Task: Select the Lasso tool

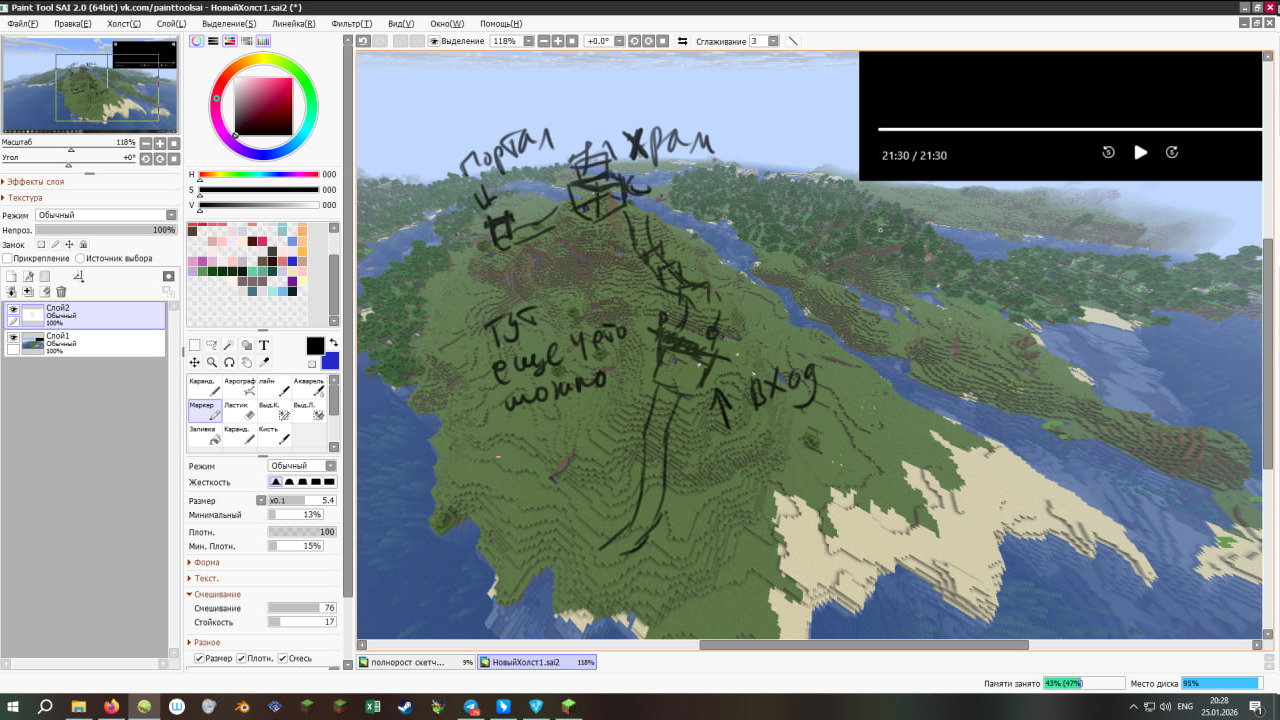Action: [212, 345]
